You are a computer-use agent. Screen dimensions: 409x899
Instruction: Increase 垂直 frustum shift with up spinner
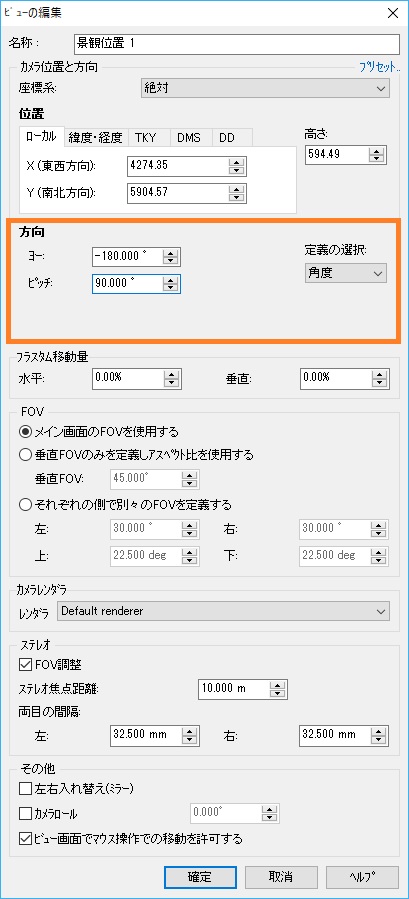coord(378,374)
